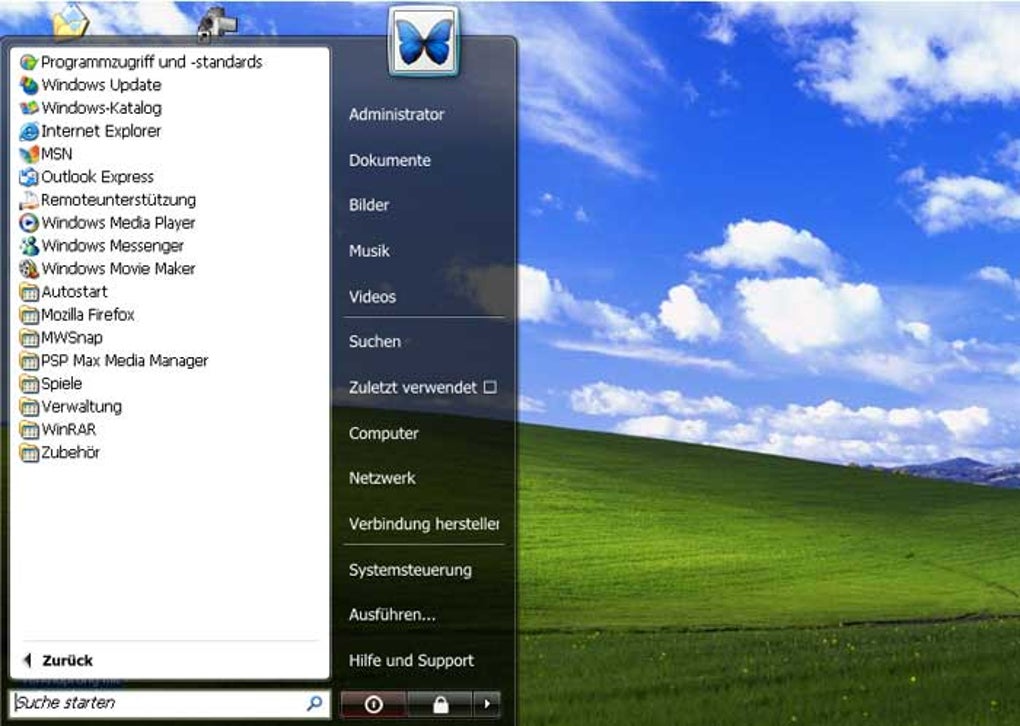The height and width of the screenshot is (726, 1020).
Task: Open Windows Messenger icon
Action: 29,246
